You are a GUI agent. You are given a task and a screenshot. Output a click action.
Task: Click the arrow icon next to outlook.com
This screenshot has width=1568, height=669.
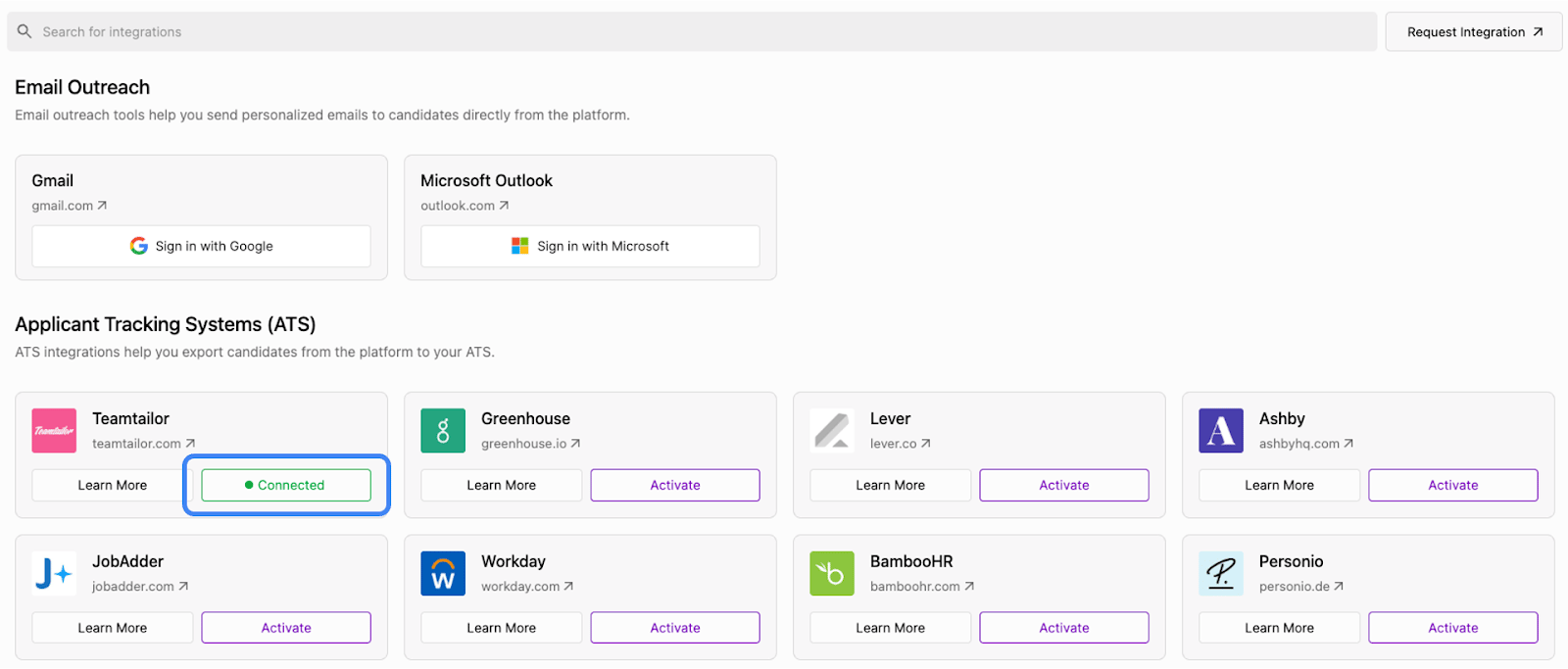(504, 206)
